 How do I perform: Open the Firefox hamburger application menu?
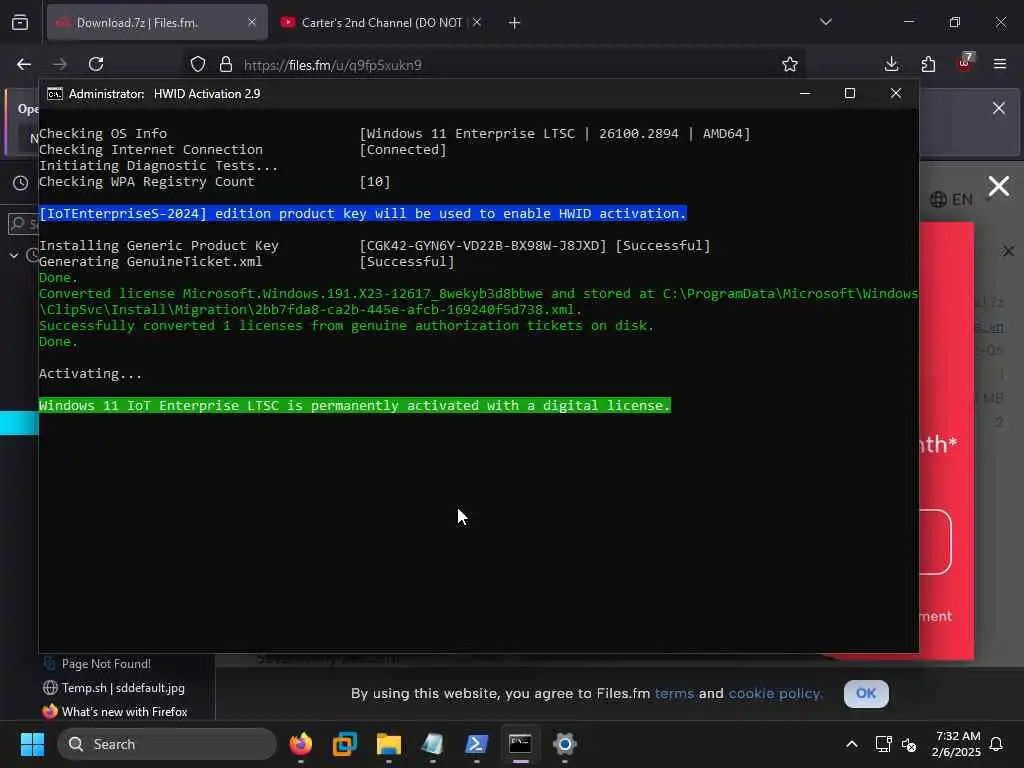(1000, 64)
